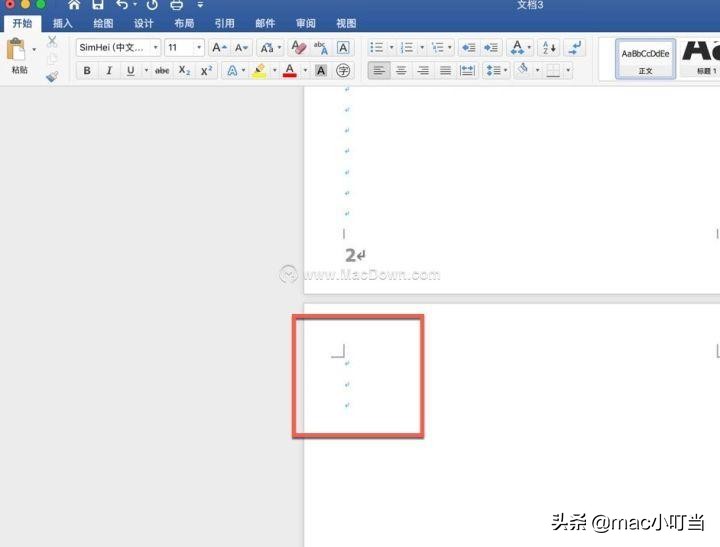Switch to the 开始 Home tab
Screen dimensions: 720x547
22,23
